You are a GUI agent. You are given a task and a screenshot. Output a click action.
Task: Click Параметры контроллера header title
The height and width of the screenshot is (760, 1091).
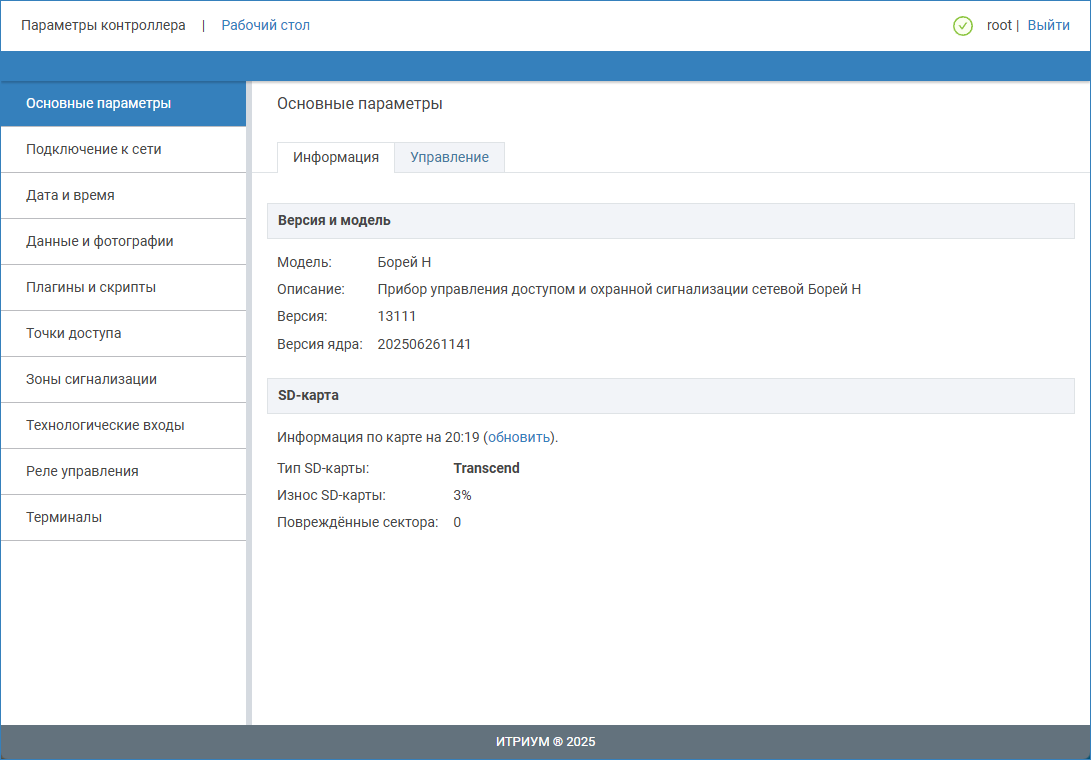pos(103,26)
